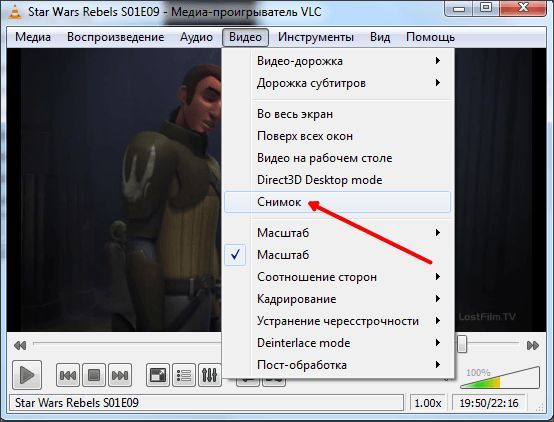Adjust the volume slider at 100%

500,378
